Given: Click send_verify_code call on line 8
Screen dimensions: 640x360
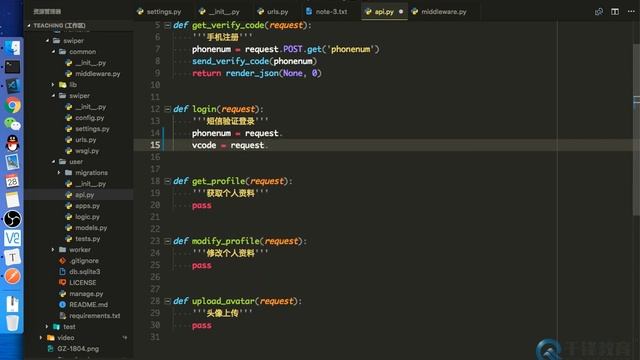Looking at the screenshot, I should (231, 61).
